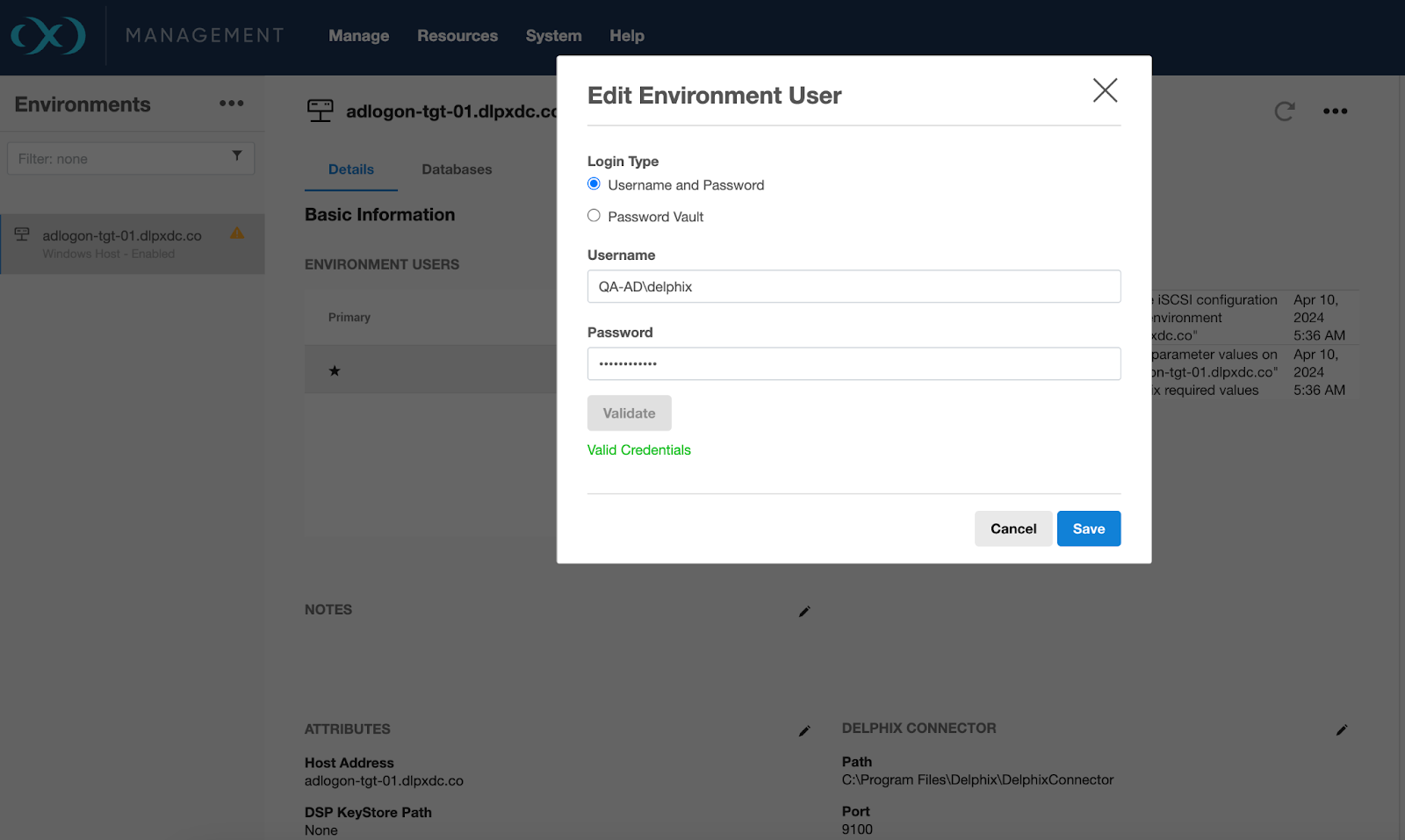The image size is (1405, 840).
Task: Edit Attributes using pencil icon
Action: click(x=804, y=730)
